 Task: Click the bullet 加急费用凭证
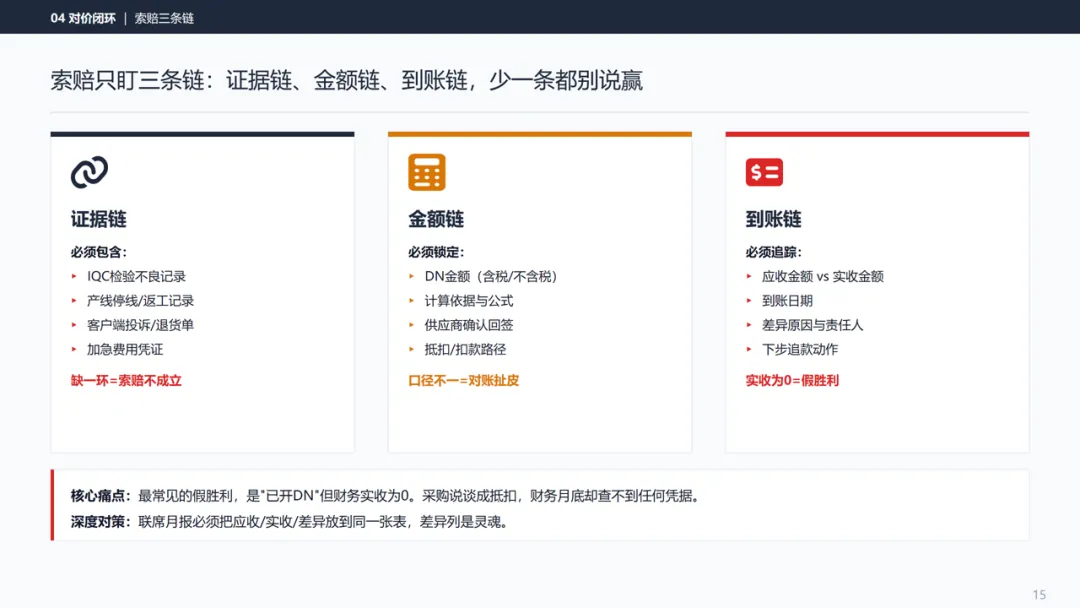pyautogui.click(x=125, y=349)
